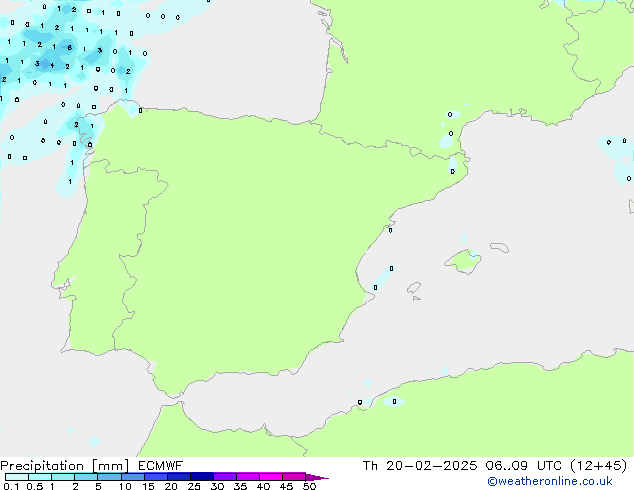Click legend label '50'
The image size is (634, 490).
click(309, 486)
